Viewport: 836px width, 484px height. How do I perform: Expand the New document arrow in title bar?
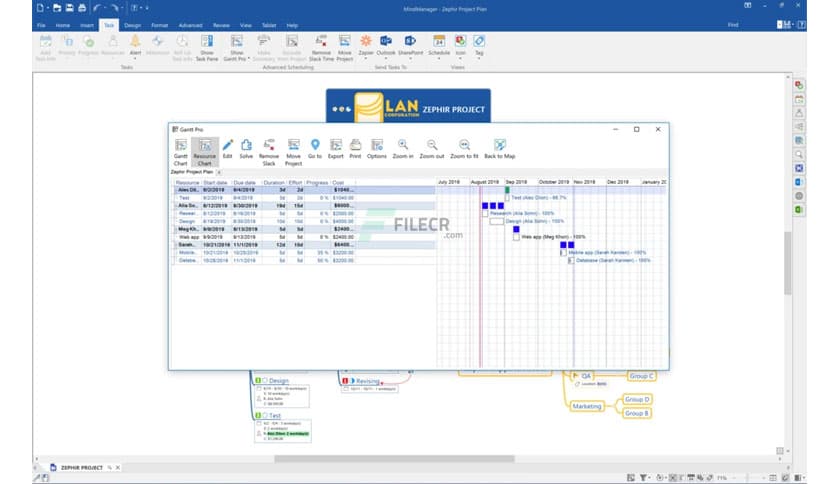click(47, 8)
